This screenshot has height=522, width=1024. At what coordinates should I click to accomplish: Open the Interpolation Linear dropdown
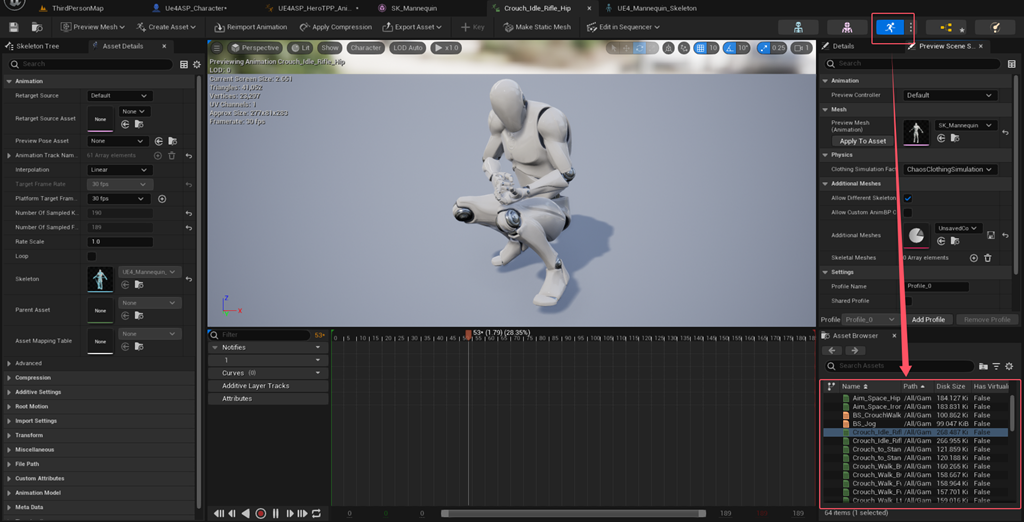pos(120,170)
